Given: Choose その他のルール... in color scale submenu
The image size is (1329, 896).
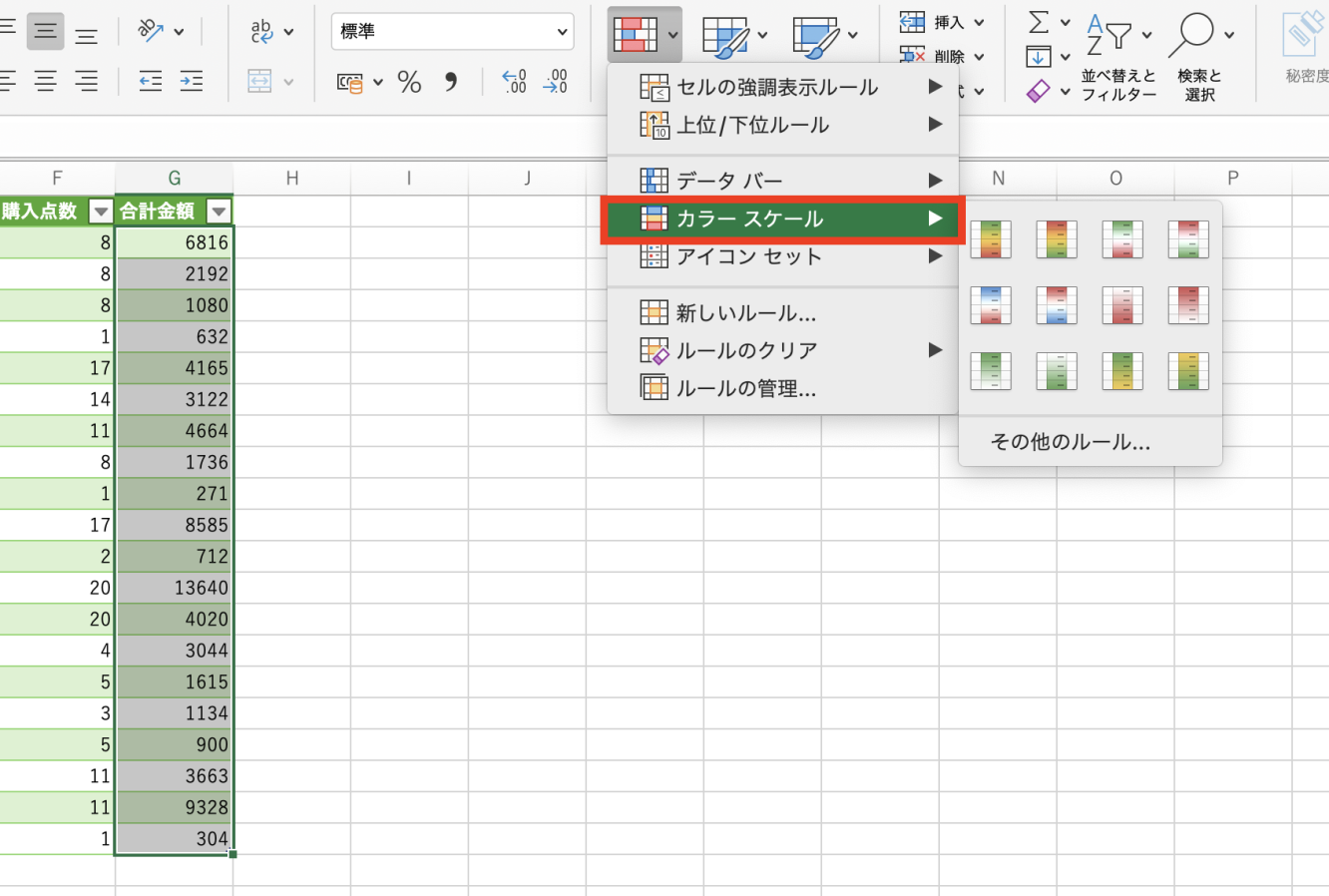Looking at the screenshot, I should coord(1071,442).
